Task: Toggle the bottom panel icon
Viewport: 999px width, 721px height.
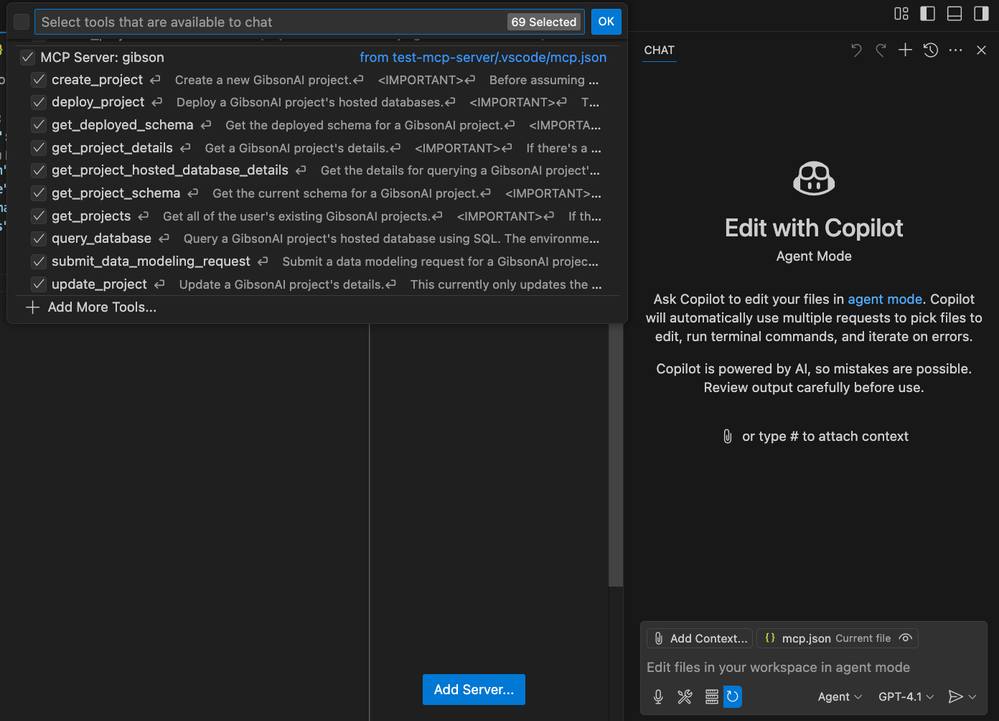Action: pos(954,13)
